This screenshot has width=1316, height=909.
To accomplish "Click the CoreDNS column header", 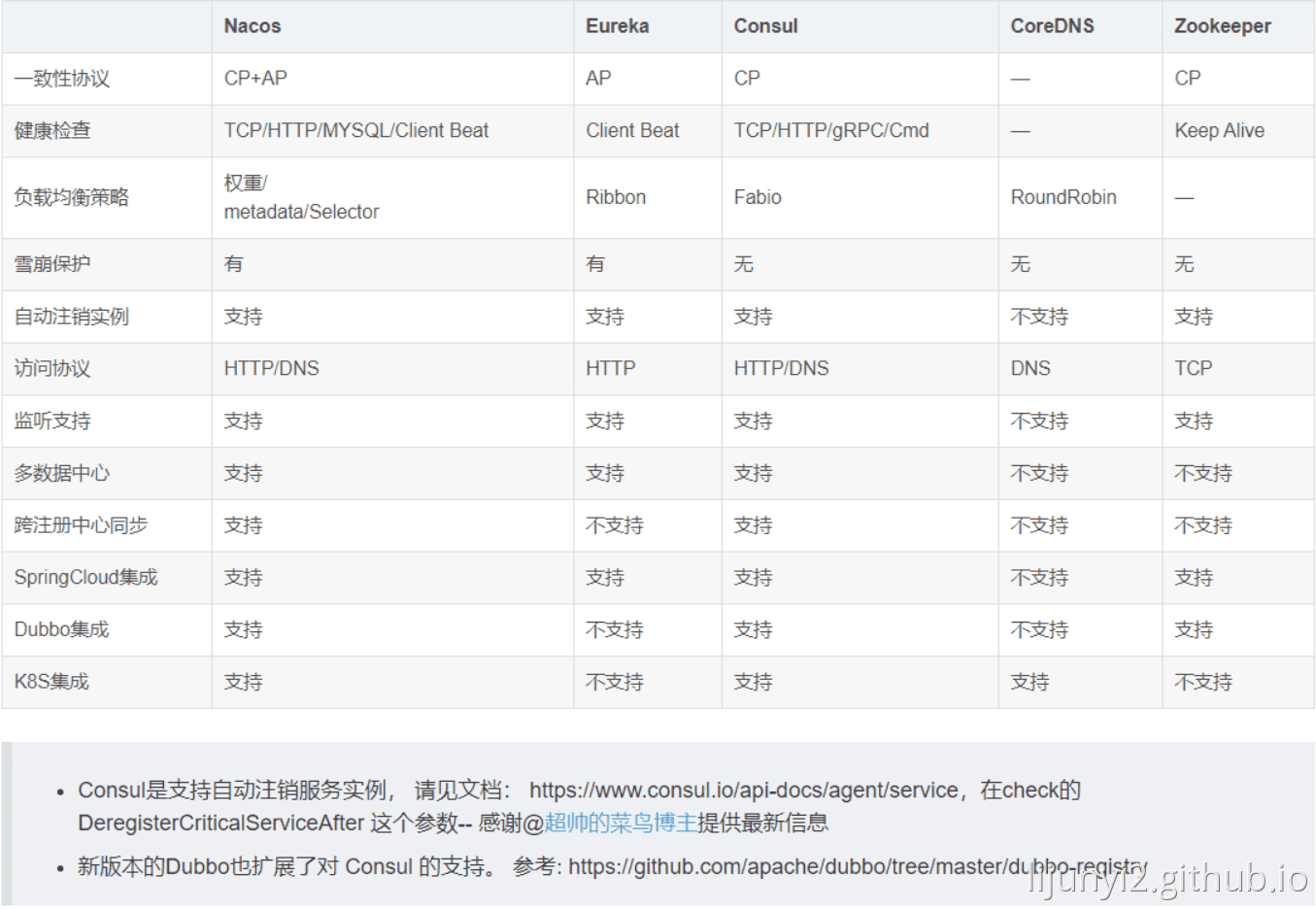I will (x=1052, y=26).
